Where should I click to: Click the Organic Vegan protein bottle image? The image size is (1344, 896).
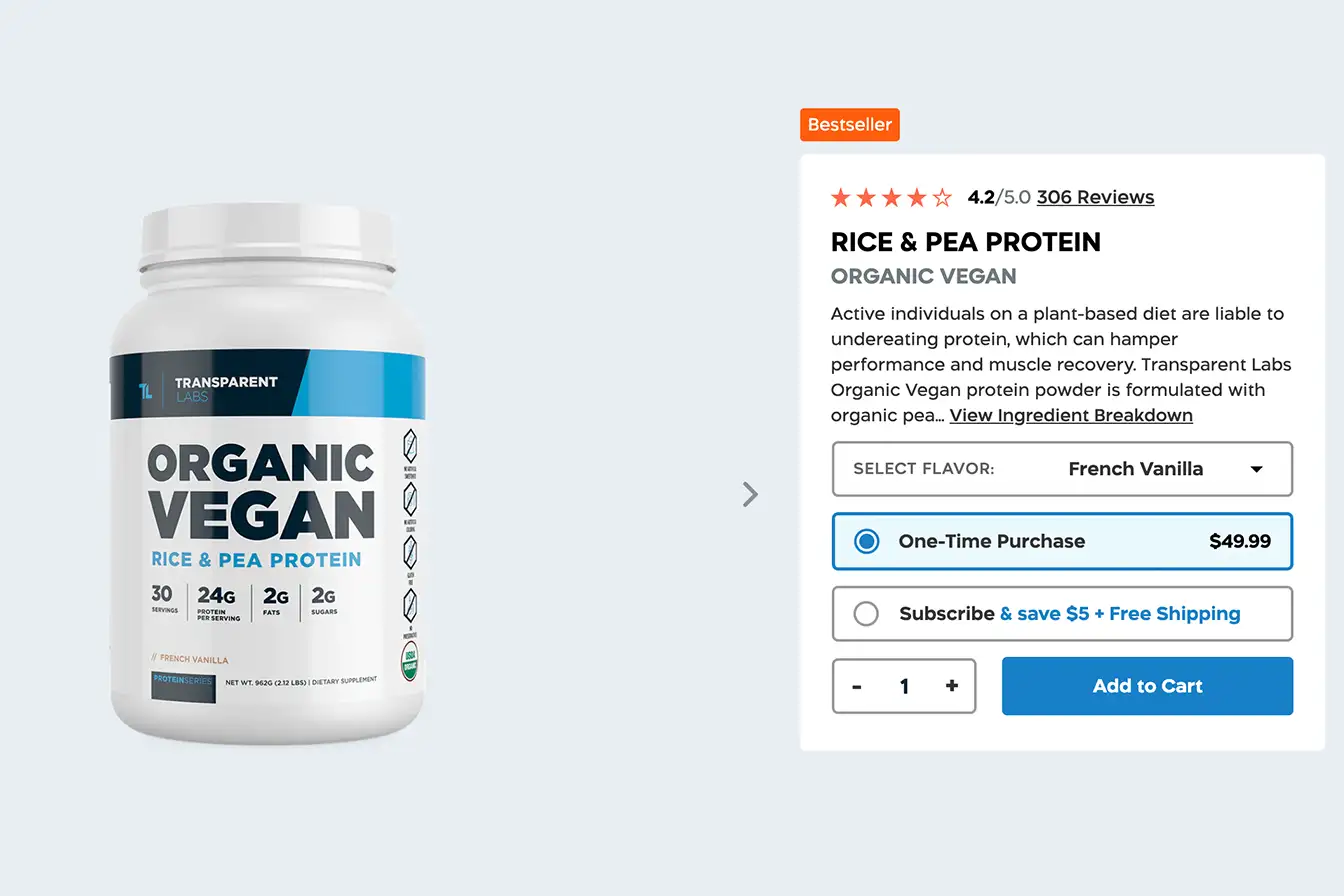click(x=268, y=474)
